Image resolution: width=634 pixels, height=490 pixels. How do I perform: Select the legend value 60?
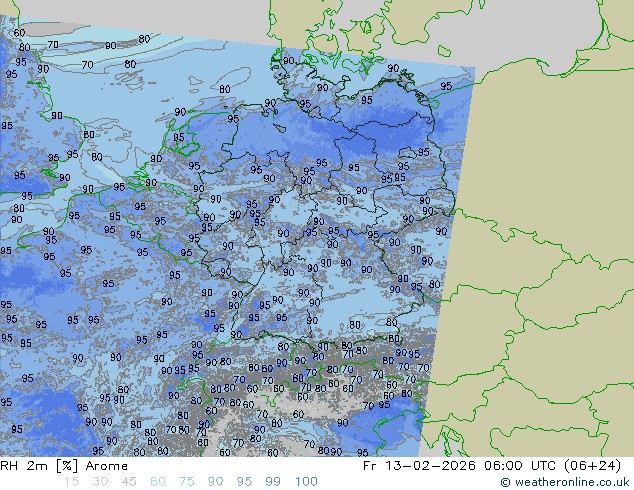click(x=158, y=482)
